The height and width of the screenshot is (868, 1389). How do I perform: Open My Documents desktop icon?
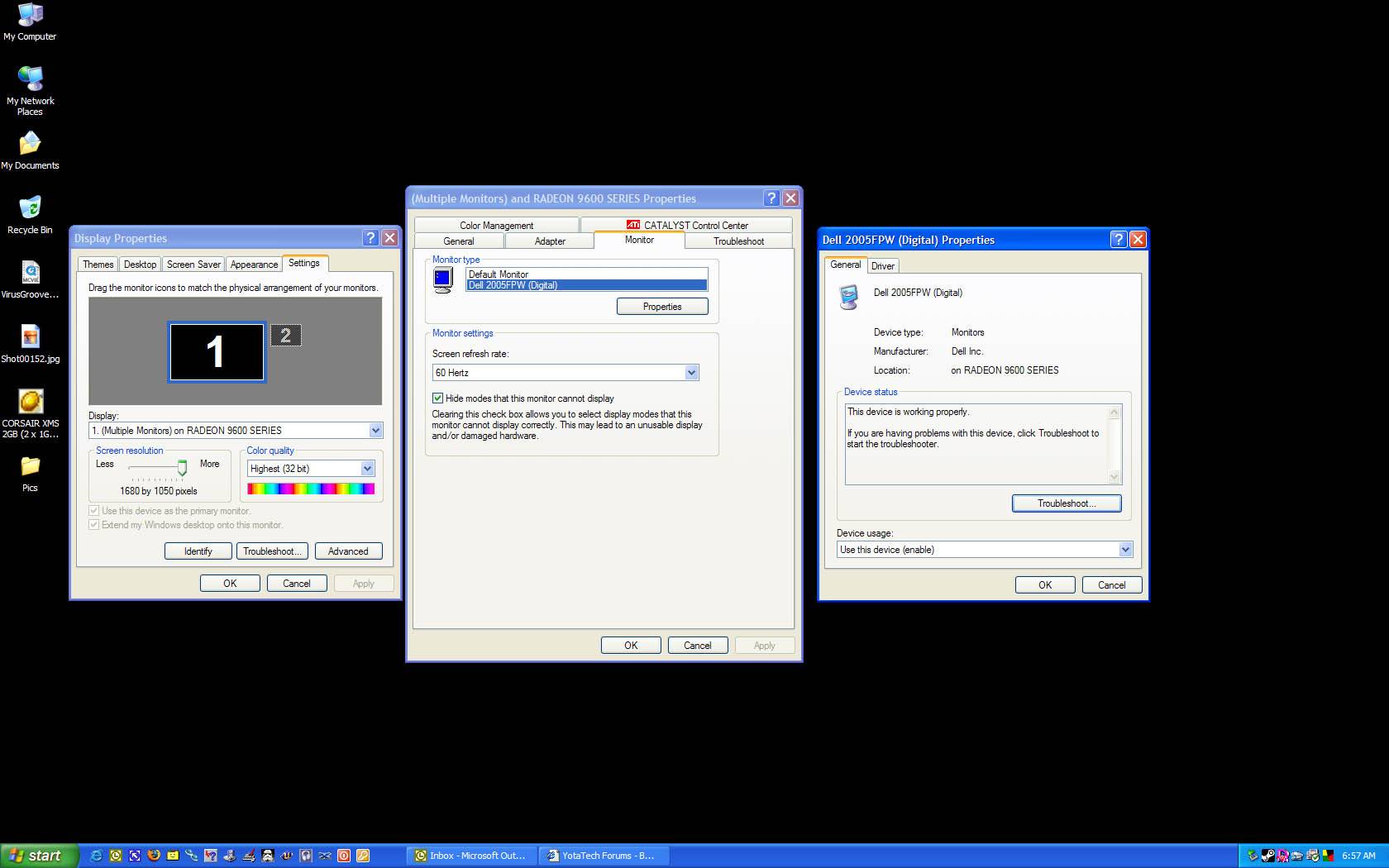[30, 150]
